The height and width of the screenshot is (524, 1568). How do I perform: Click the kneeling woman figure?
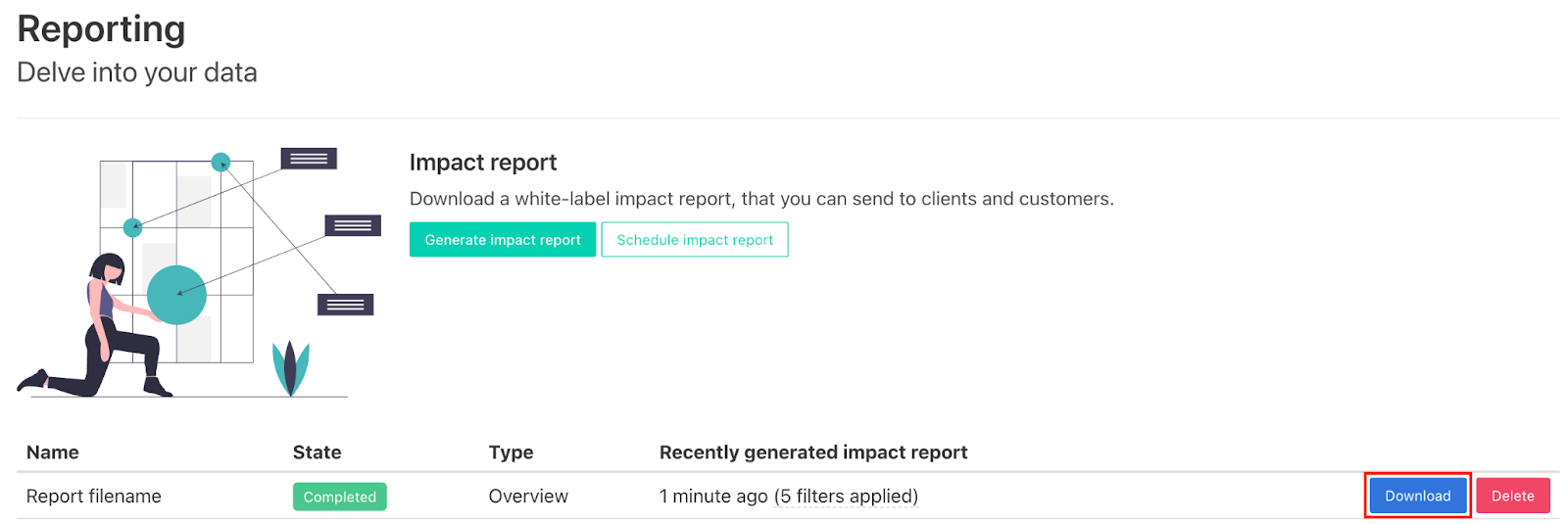(x=108, y=333)
